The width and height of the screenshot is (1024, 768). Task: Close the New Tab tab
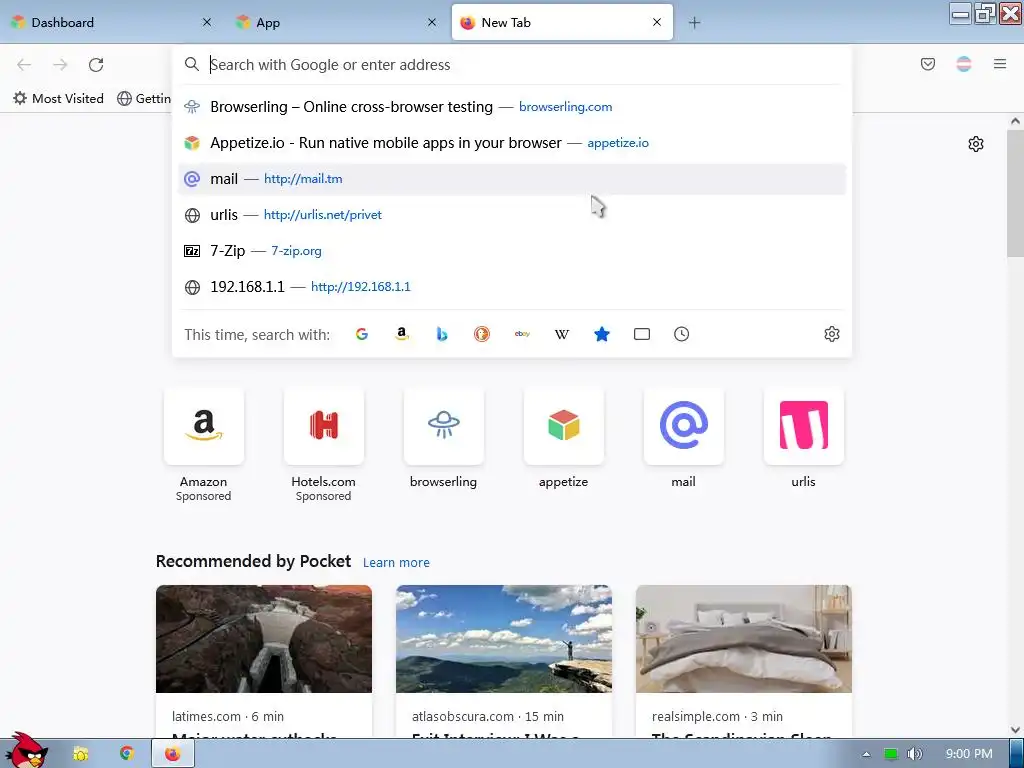pyautogui.click(x=657, y=23)
